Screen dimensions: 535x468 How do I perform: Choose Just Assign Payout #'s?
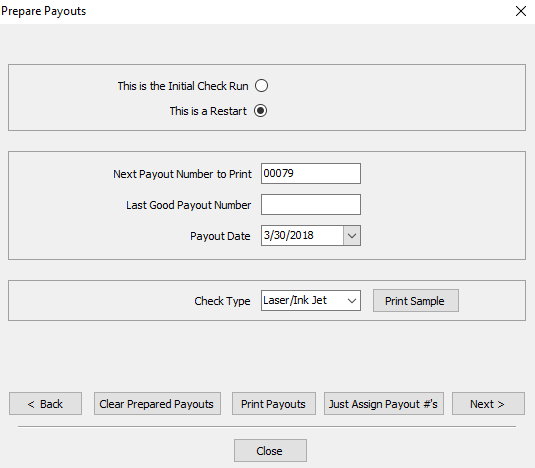[x=384, y=404]
